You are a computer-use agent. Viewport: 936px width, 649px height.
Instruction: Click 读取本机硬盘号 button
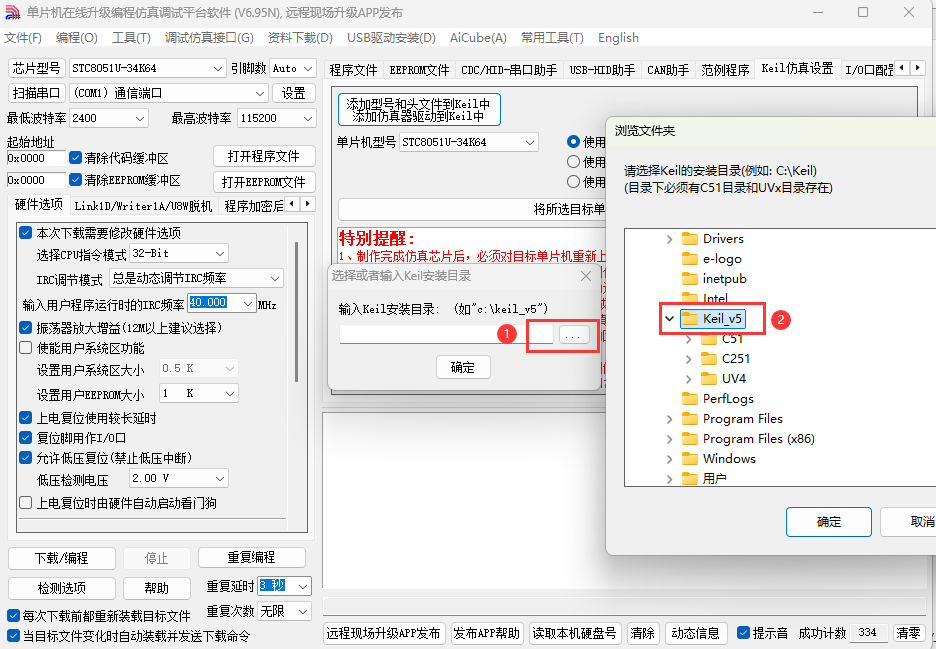[574, 633]
